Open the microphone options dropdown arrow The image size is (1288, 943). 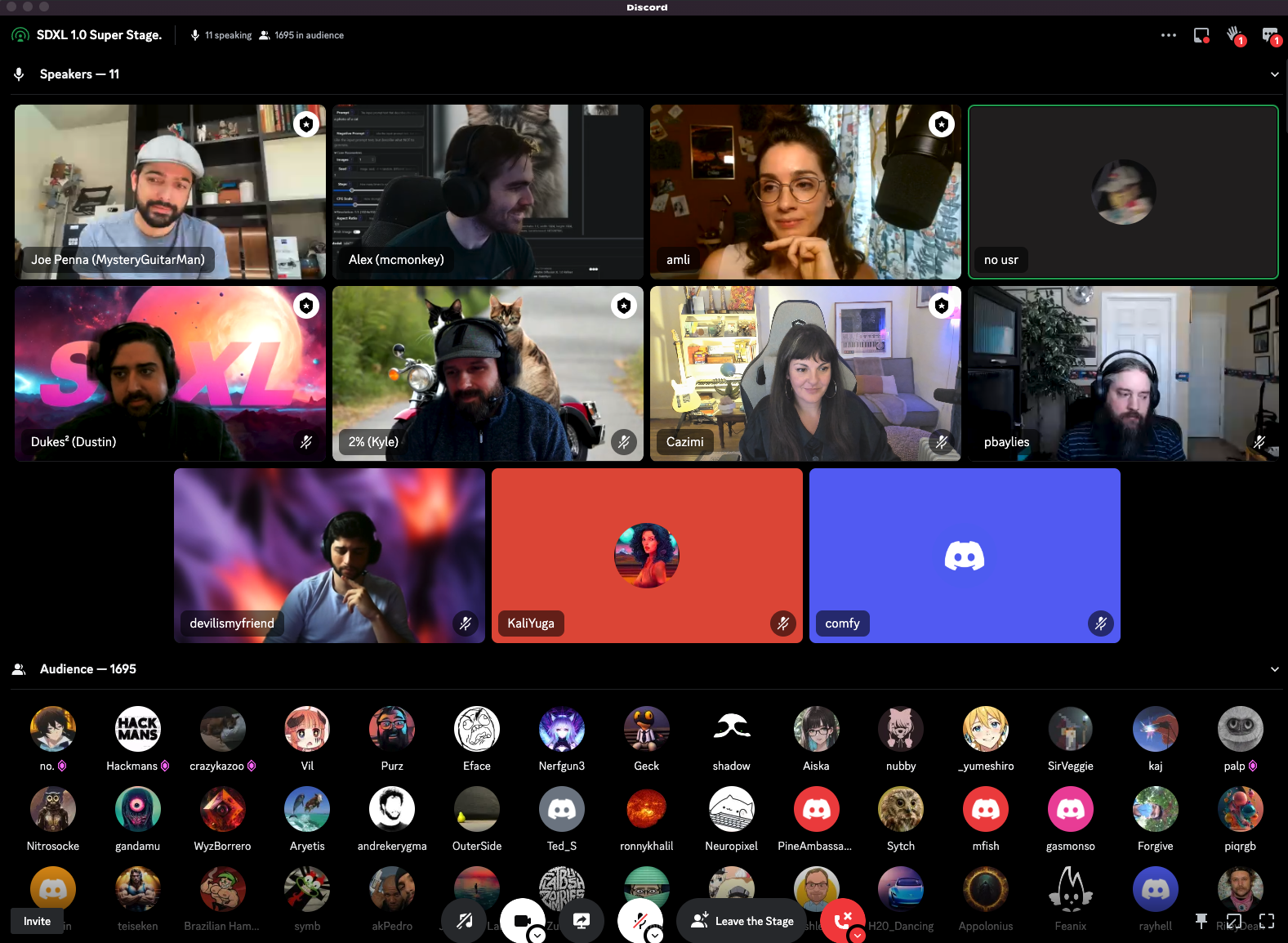pyautogui.click(x=654, y=935)
